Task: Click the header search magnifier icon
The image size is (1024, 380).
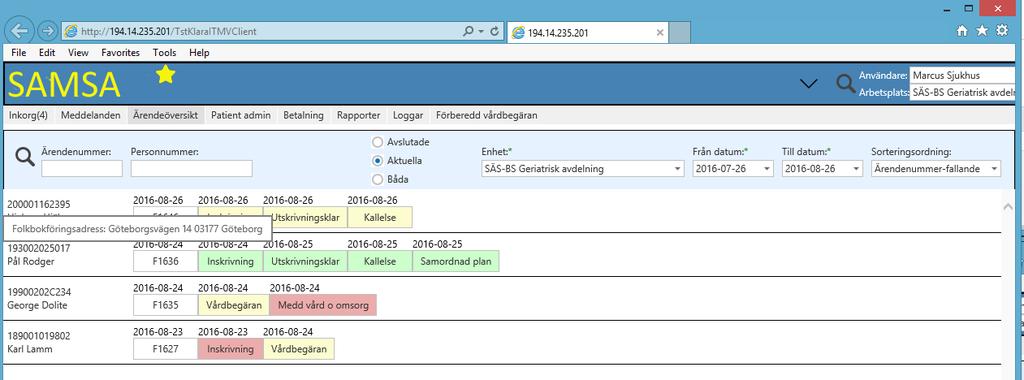Action: click(x=846, y=84)
